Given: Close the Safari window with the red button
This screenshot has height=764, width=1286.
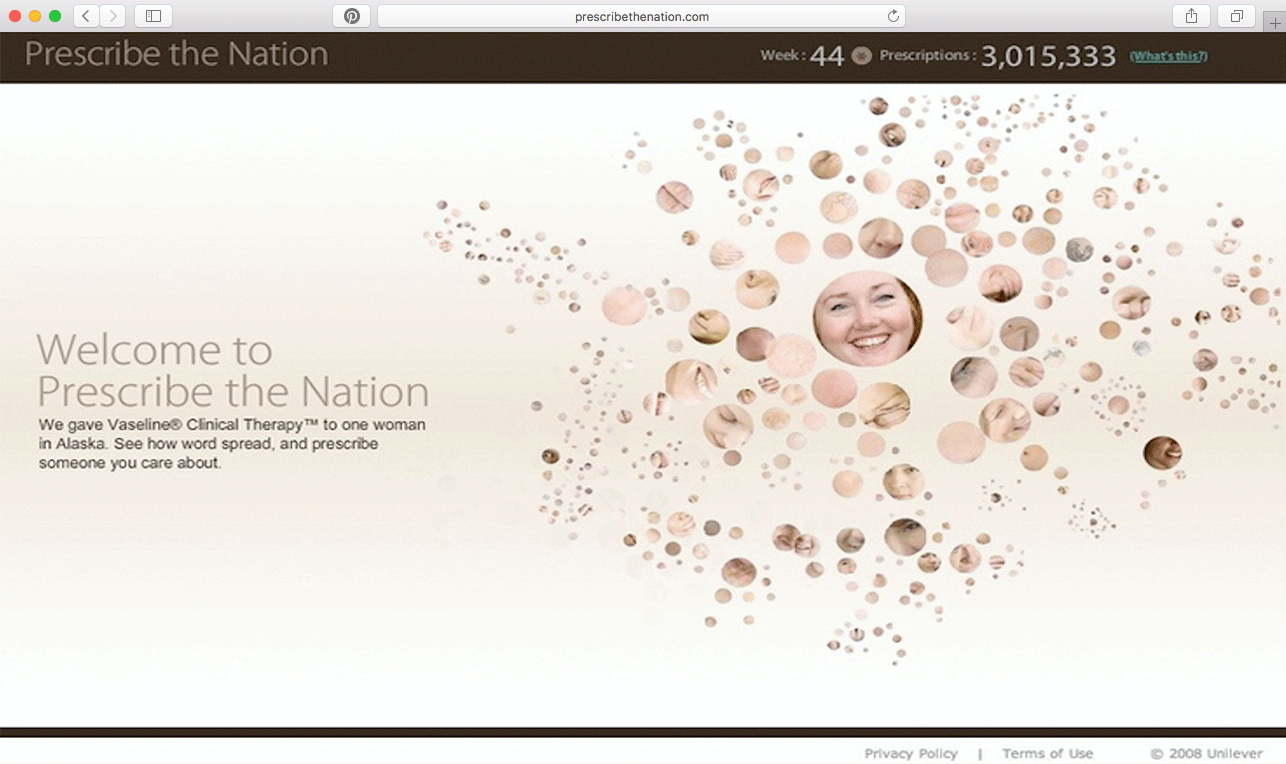Looking at the screenshot, I should pyautogui.click(x=15, y=16).
